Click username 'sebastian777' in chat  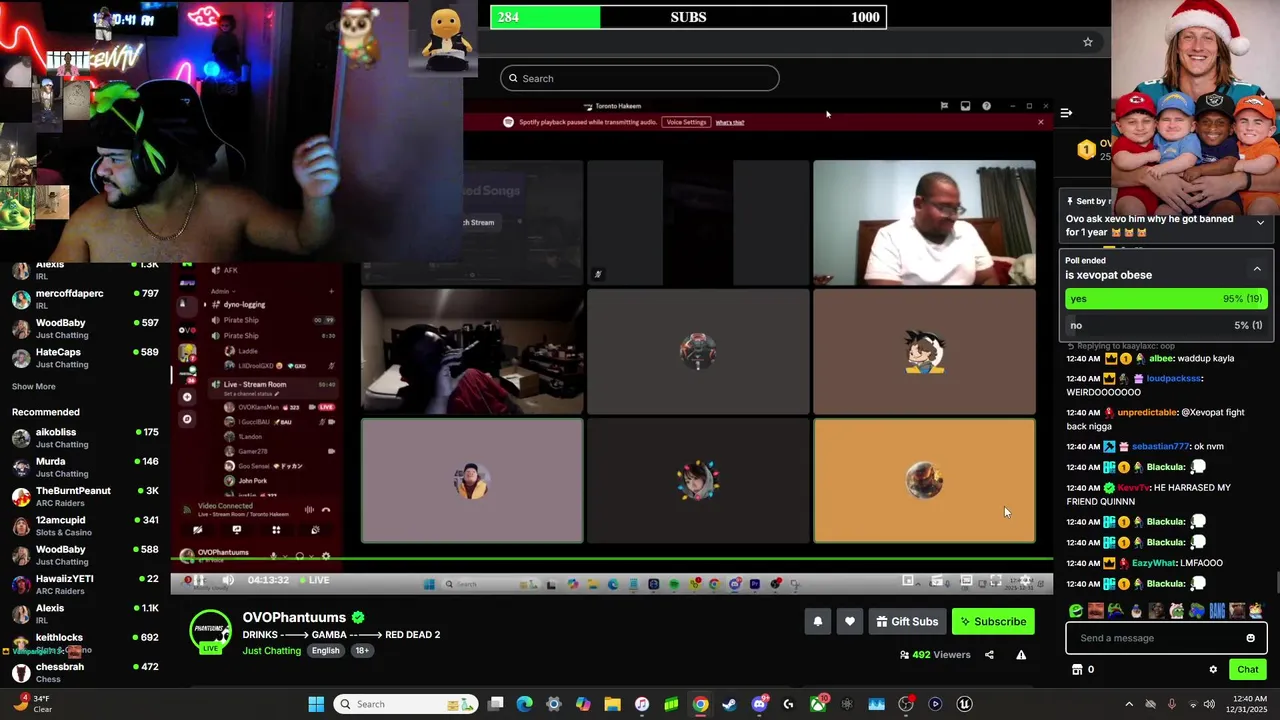click(x=1159, y=446)
